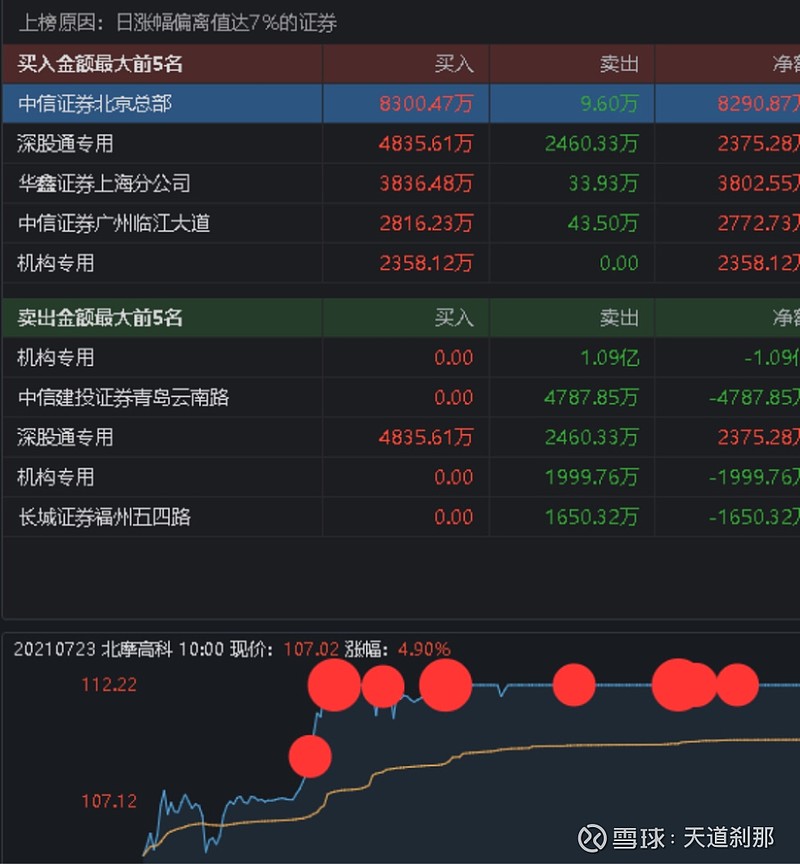This screenshot has height=864, width=800.
Task: Click the Xueqiu snowball logo icon
Action: pos(592,838)
